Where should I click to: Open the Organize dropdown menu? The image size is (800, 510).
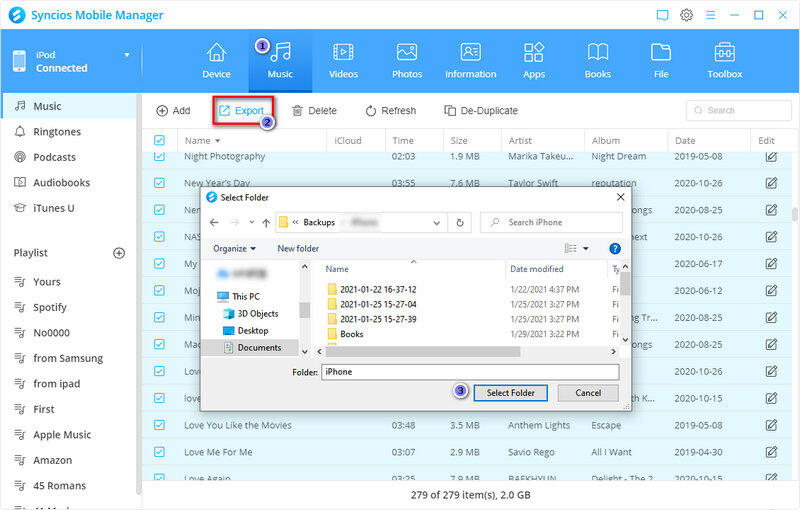[x=235, y=248]
